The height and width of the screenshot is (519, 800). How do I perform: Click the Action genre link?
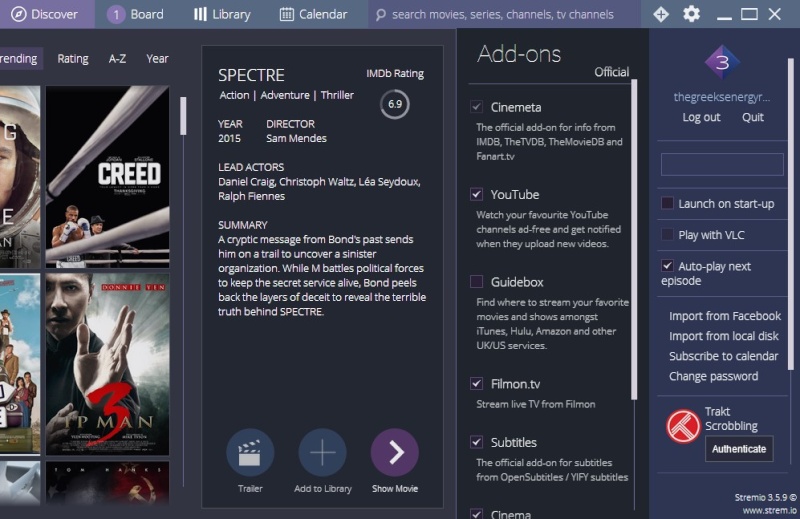(x=234, y=95)
